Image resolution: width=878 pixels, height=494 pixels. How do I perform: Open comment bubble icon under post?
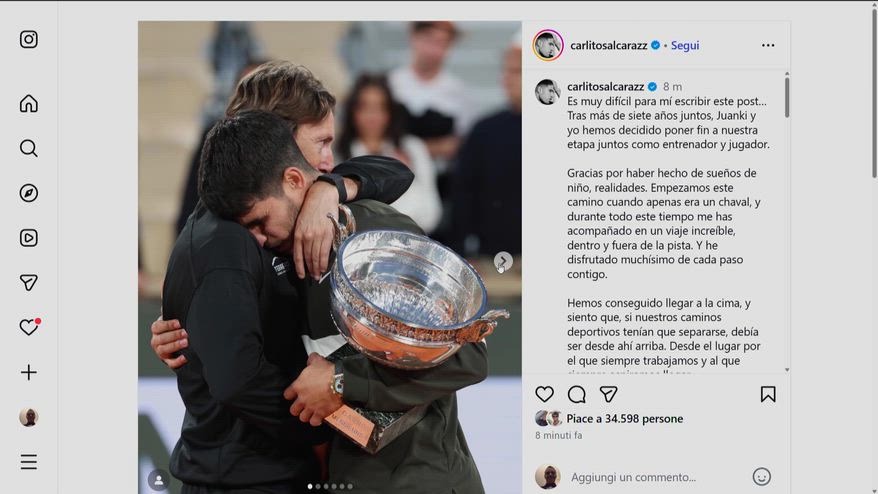tap(577, 395)
